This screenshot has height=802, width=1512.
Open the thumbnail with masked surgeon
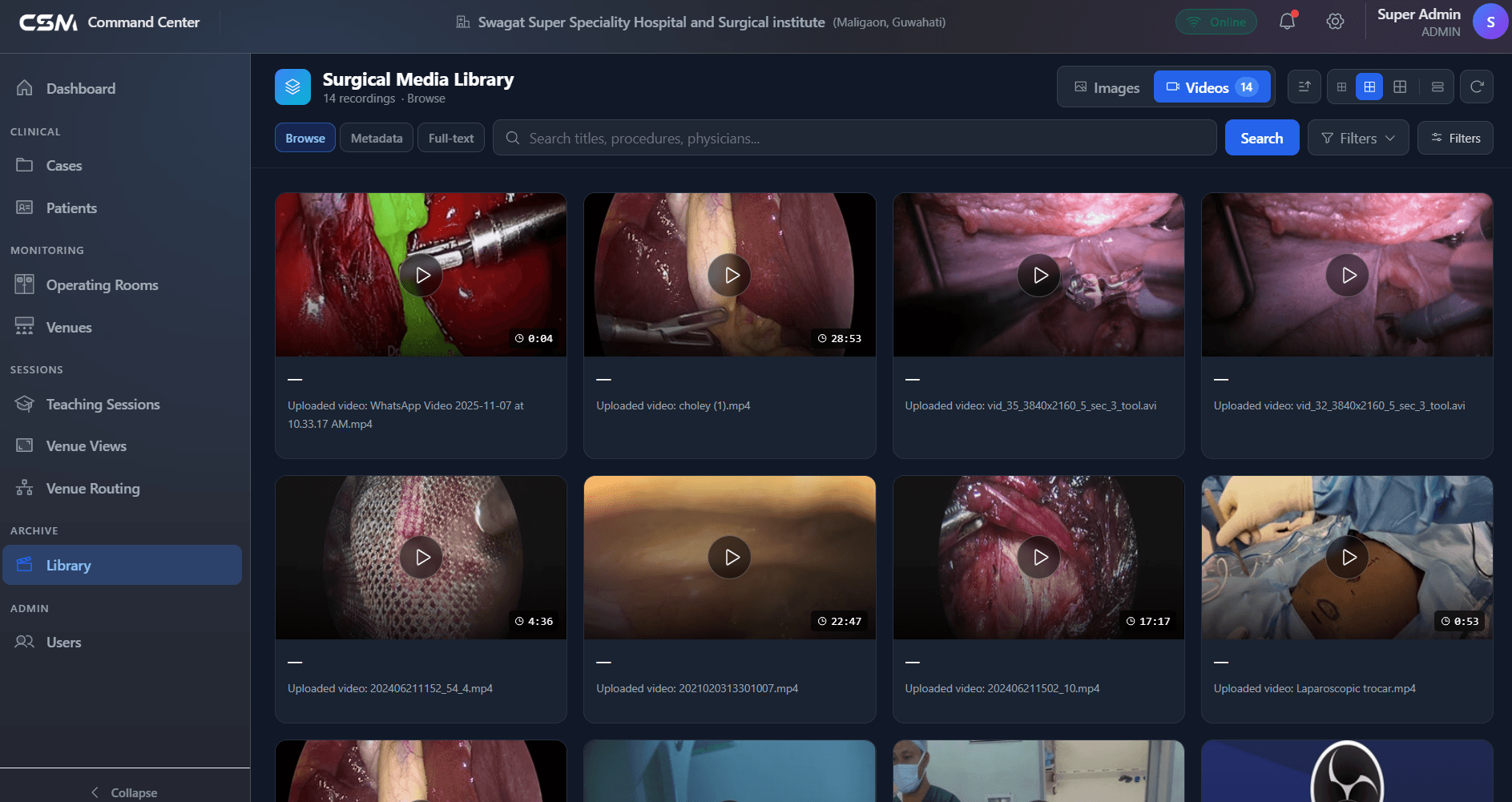1038,771
